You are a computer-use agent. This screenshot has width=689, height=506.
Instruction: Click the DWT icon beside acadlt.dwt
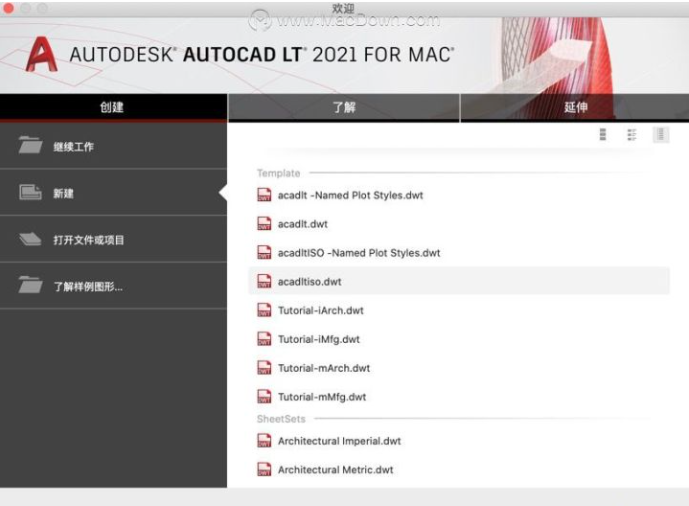point(264,224)
